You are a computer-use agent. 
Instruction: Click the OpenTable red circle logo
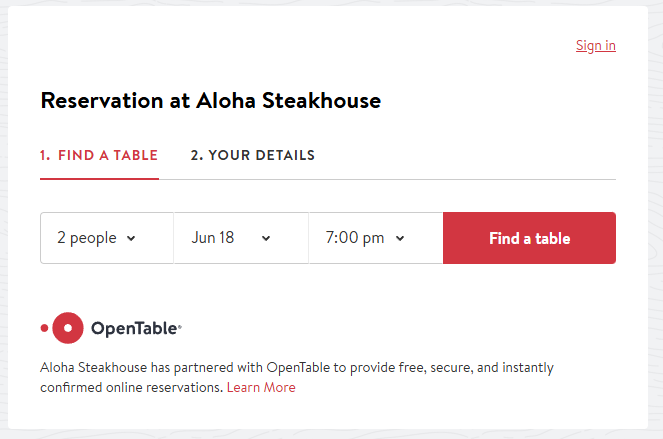(x=68, y=328)
